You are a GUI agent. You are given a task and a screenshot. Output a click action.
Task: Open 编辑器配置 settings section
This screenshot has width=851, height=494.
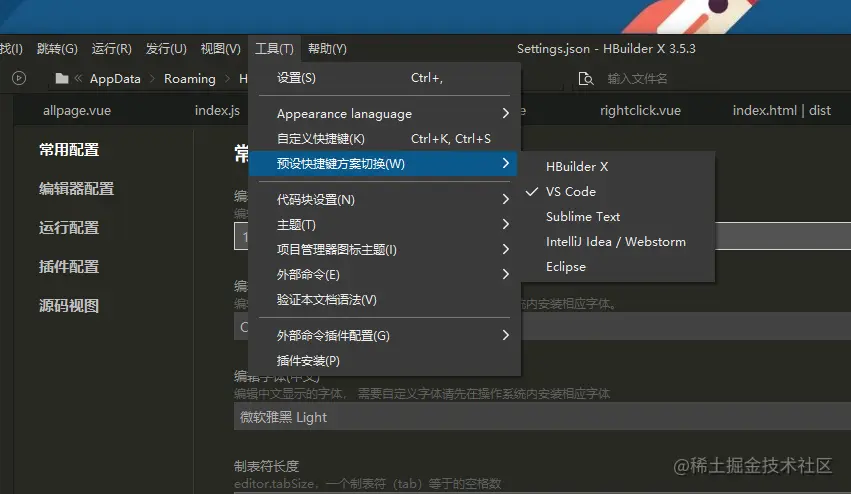coord(77,189)
